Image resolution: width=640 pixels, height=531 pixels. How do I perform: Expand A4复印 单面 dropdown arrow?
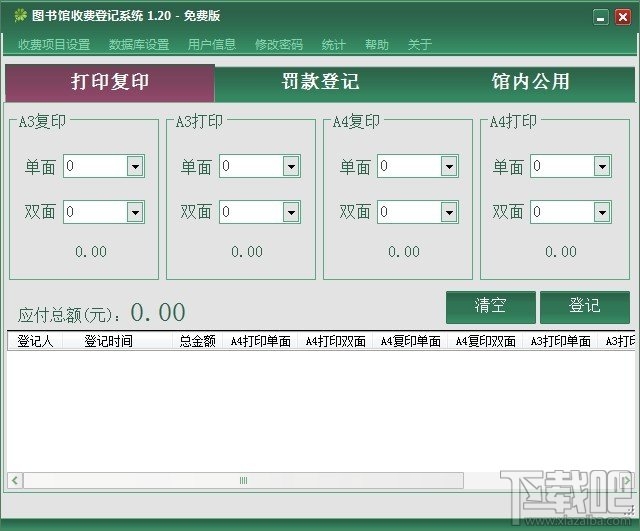[x=449, y=166]
